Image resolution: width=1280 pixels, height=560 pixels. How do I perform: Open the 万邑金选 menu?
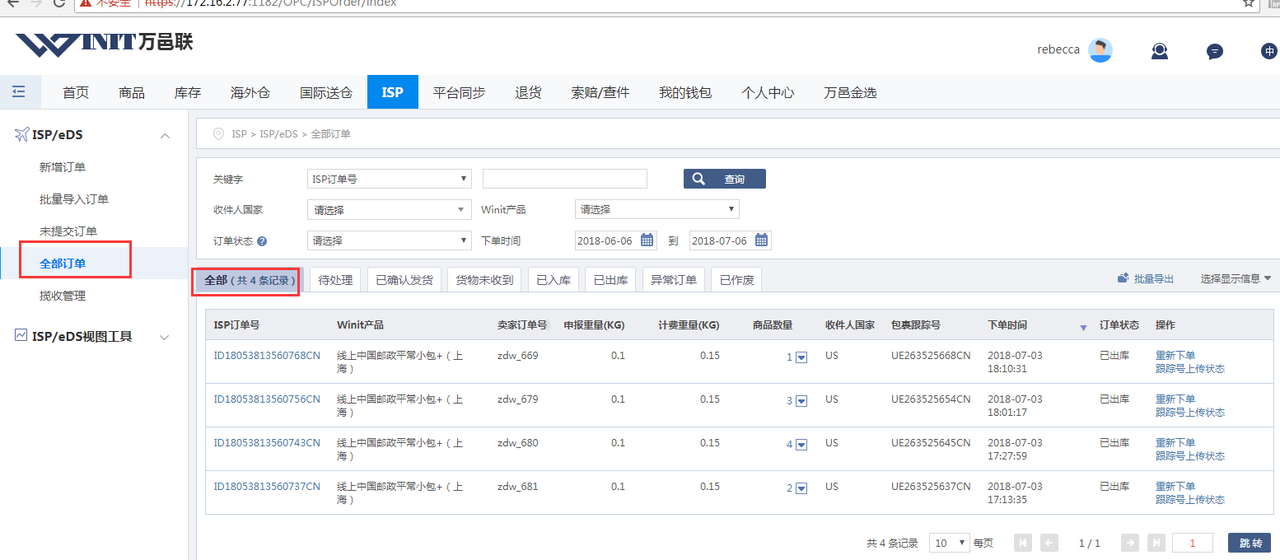(850, 92)
